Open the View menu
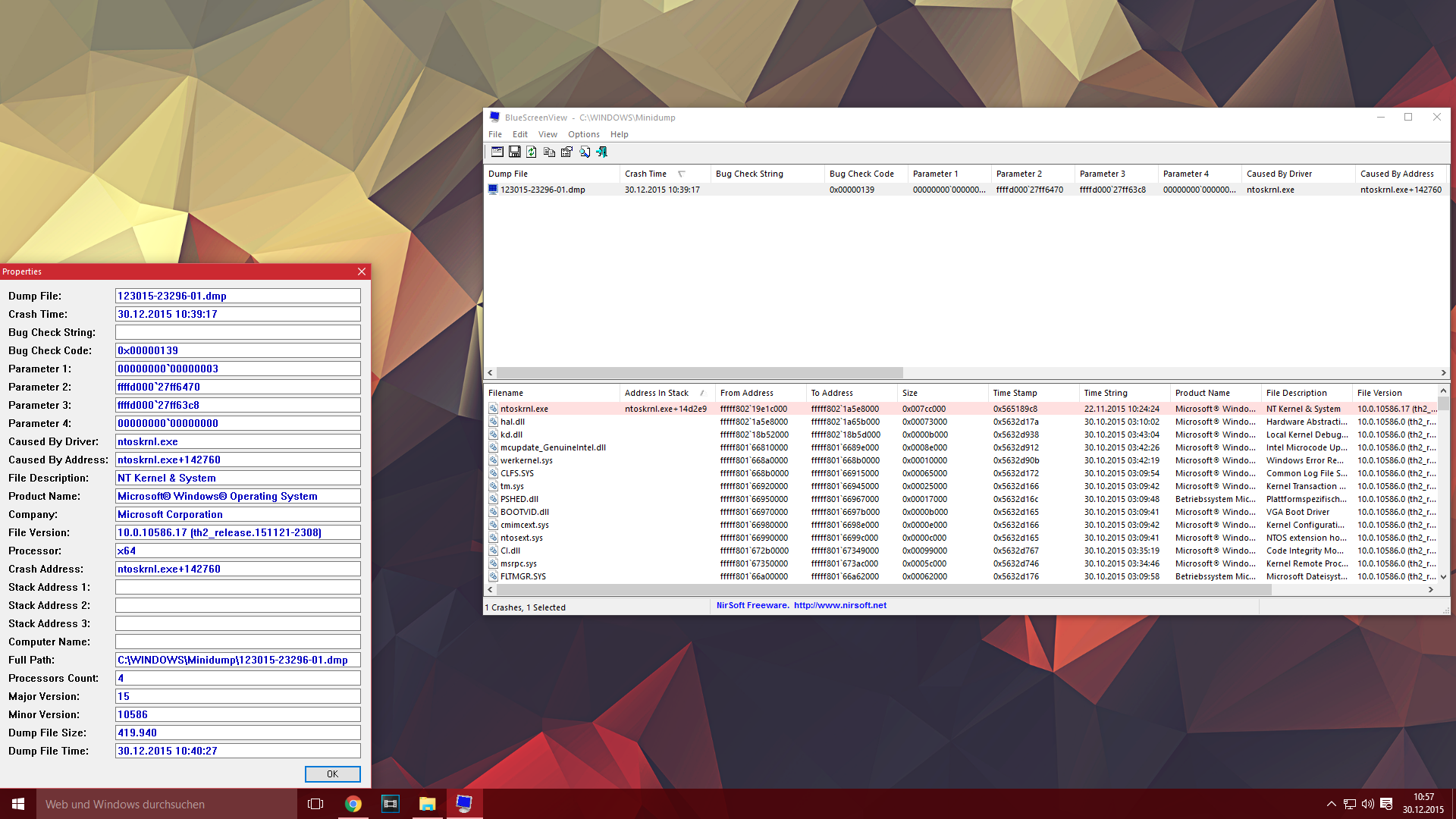1456x819 pixels. [x=548, y=134]
